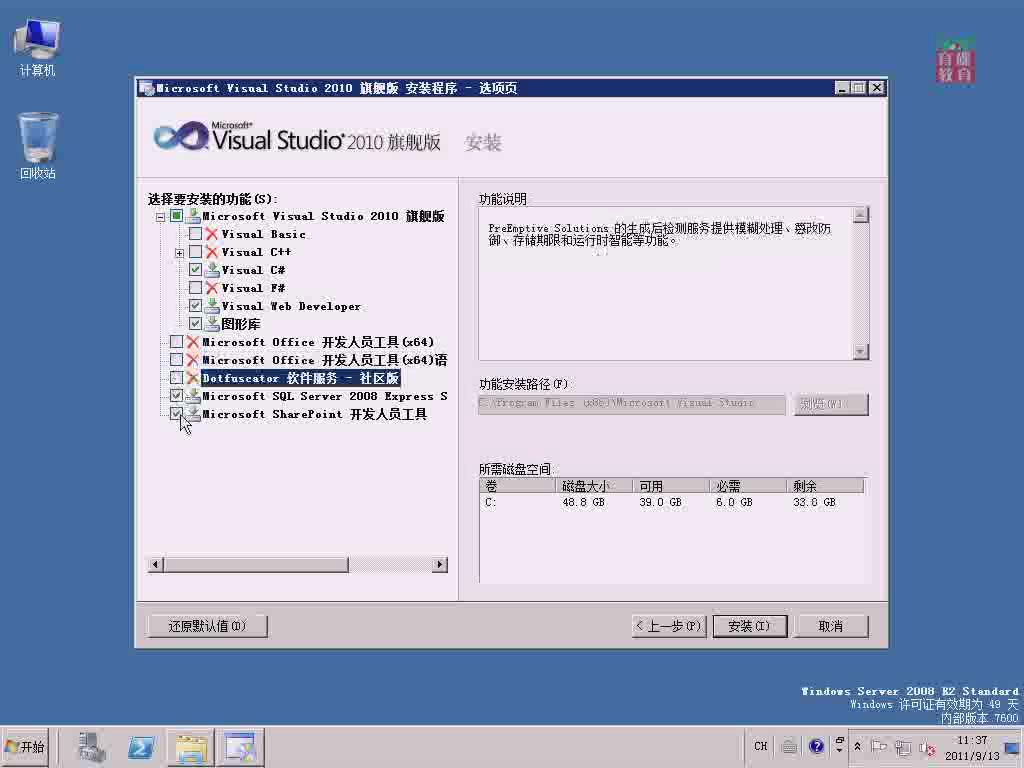Click the feature tree's horizontal scrollbar thumb
Screen dimensions: 1024x768
[255, 564]
